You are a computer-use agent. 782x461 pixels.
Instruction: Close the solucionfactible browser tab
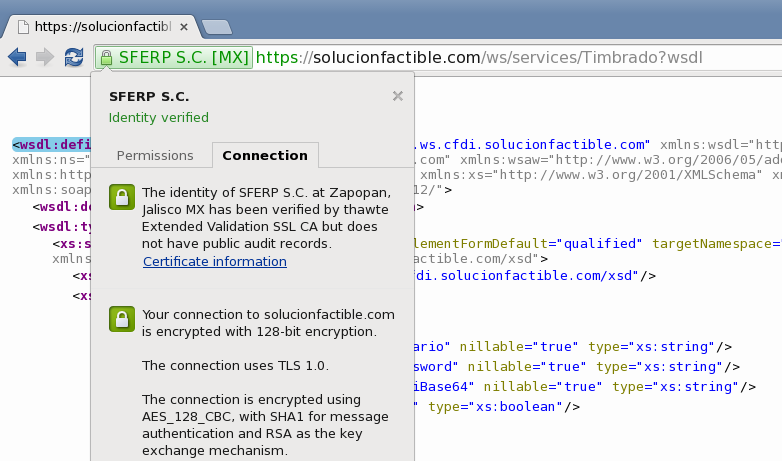pos(184,26)
